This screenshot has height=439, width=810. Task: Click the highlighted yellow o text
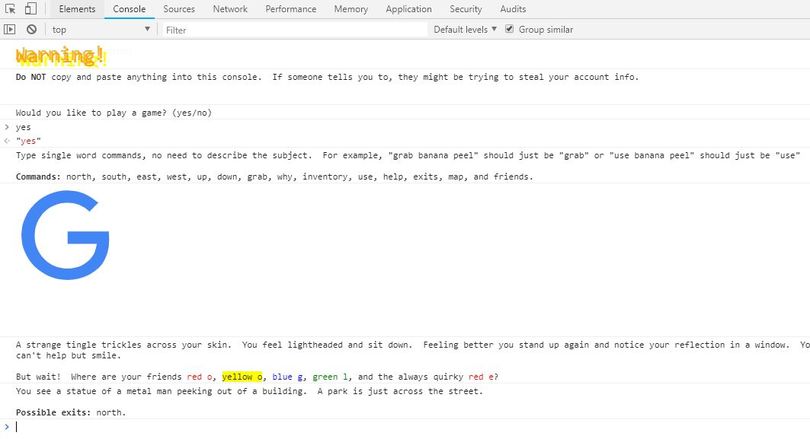(242, 377)
